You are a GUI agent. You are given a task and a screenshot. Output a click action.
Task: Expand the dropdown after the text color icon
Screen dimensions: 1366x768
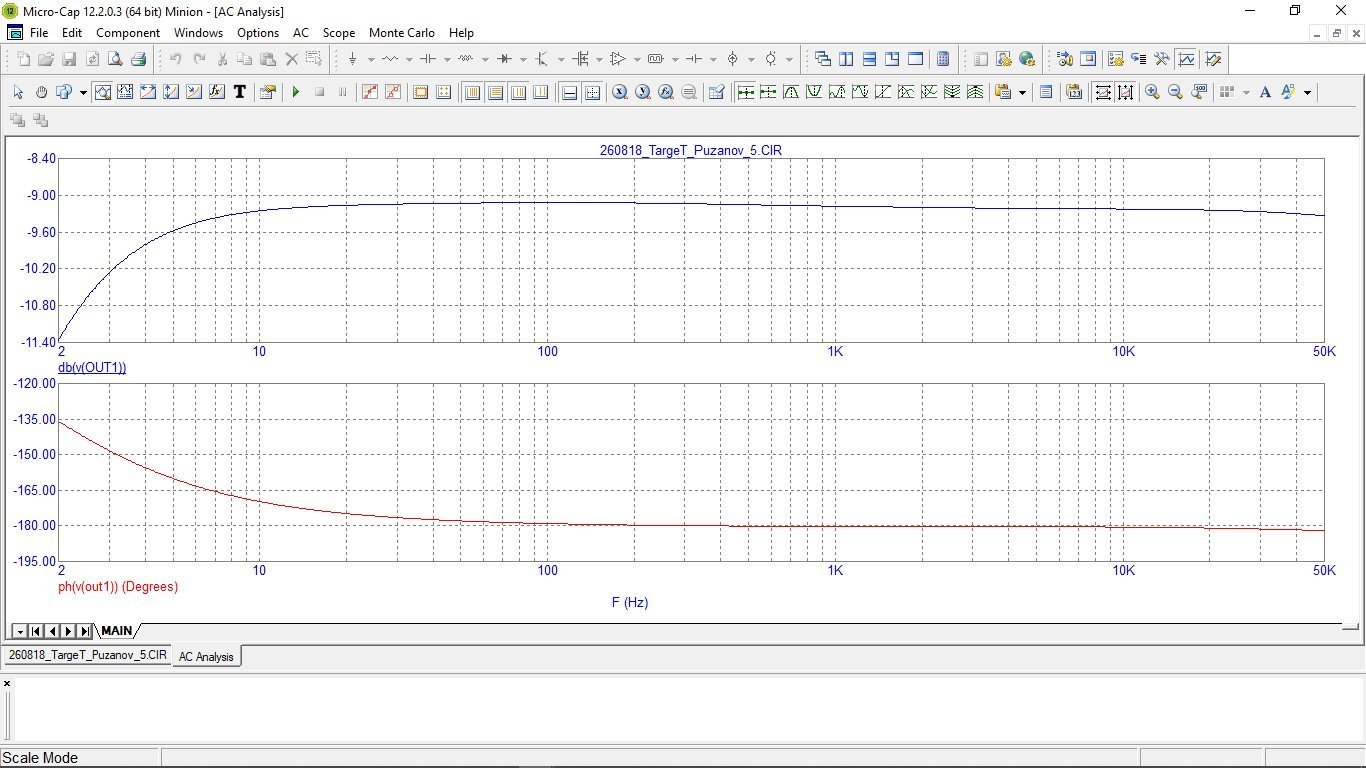[x=1307, y=92]
